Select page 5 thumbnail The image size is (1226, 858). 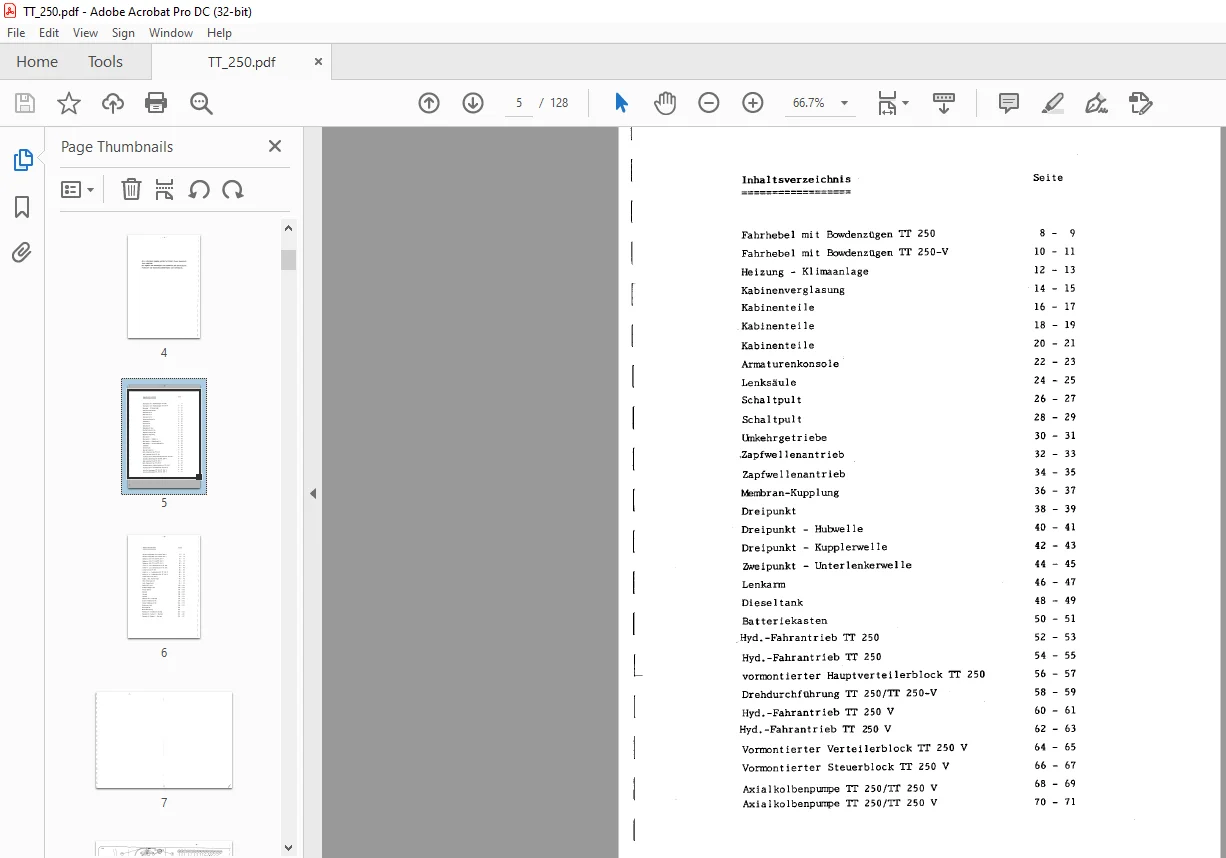click(x=164, y=437)
